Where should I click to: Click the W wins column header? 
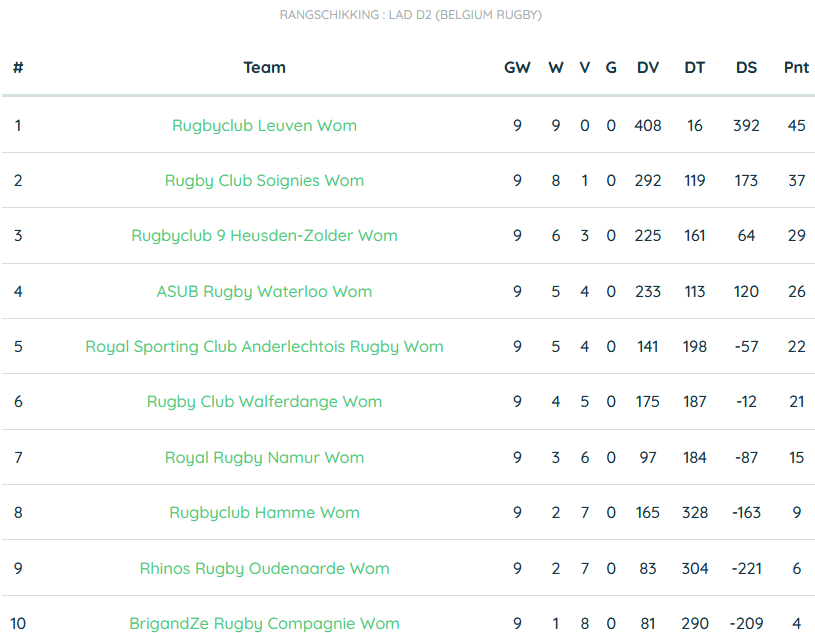[x=556, y=68]
